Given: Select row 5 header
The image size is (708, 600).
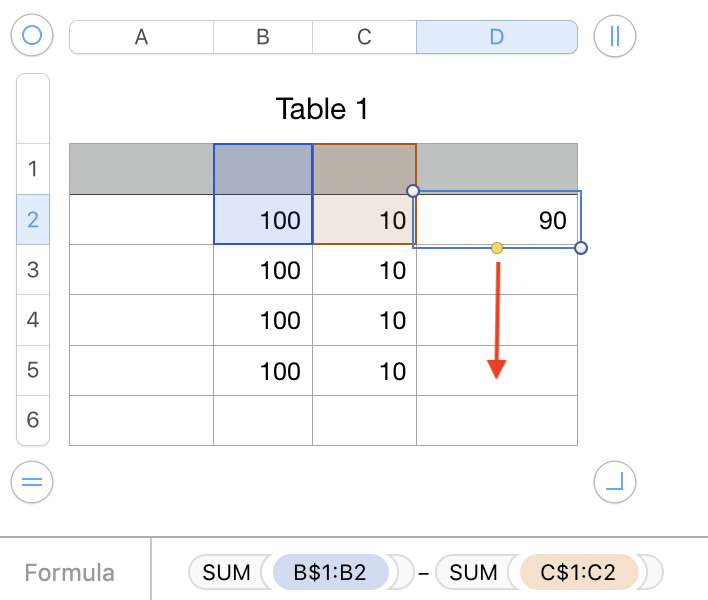Looking at the screenshot, I should click(x=33, y=370).
